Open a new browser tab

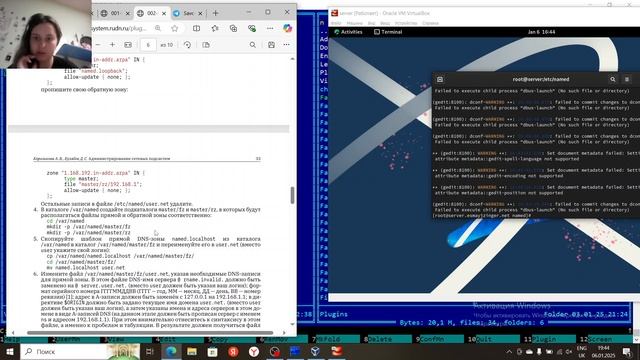(x=216, y=13)
